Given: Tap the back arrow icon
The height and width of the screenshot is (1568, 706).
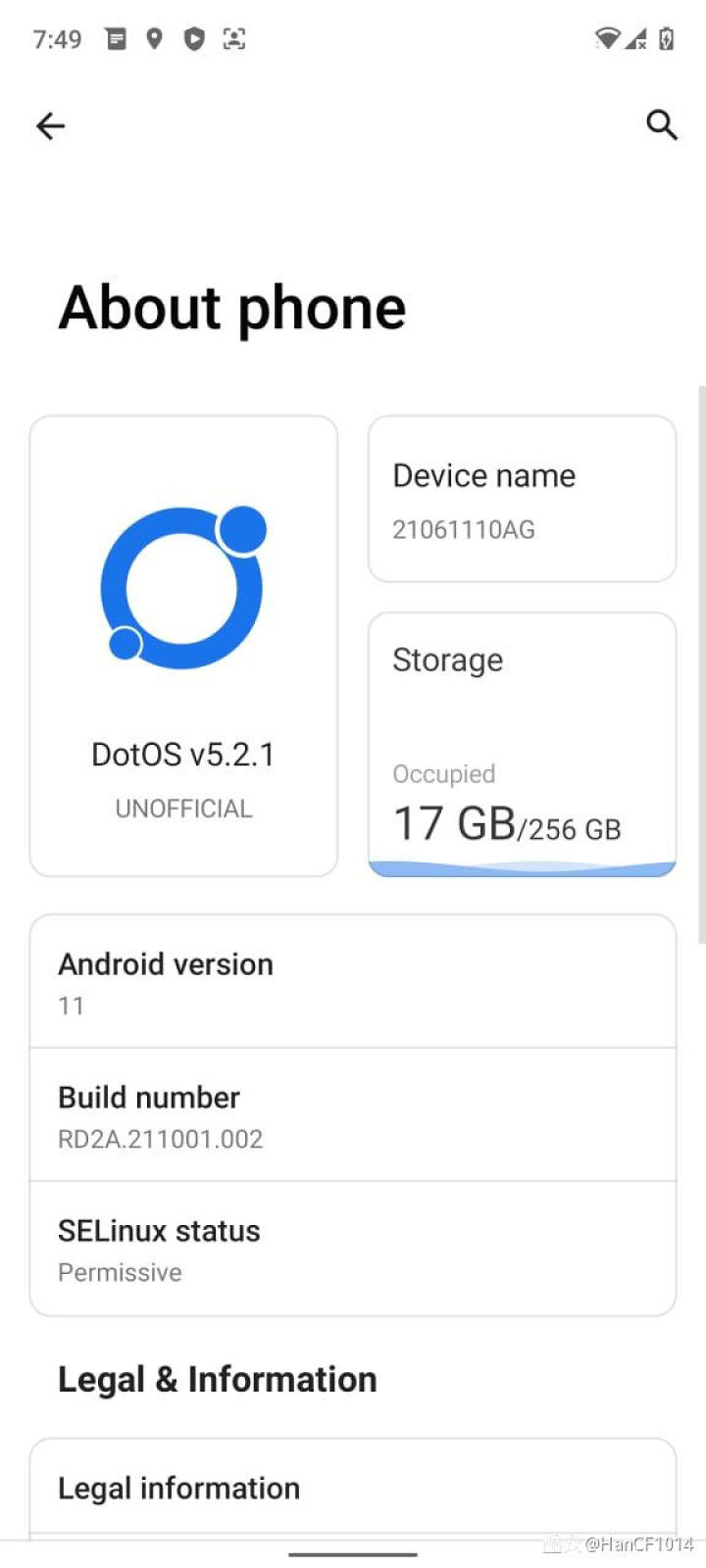Looking at the screenshot, I should [50, 125].
